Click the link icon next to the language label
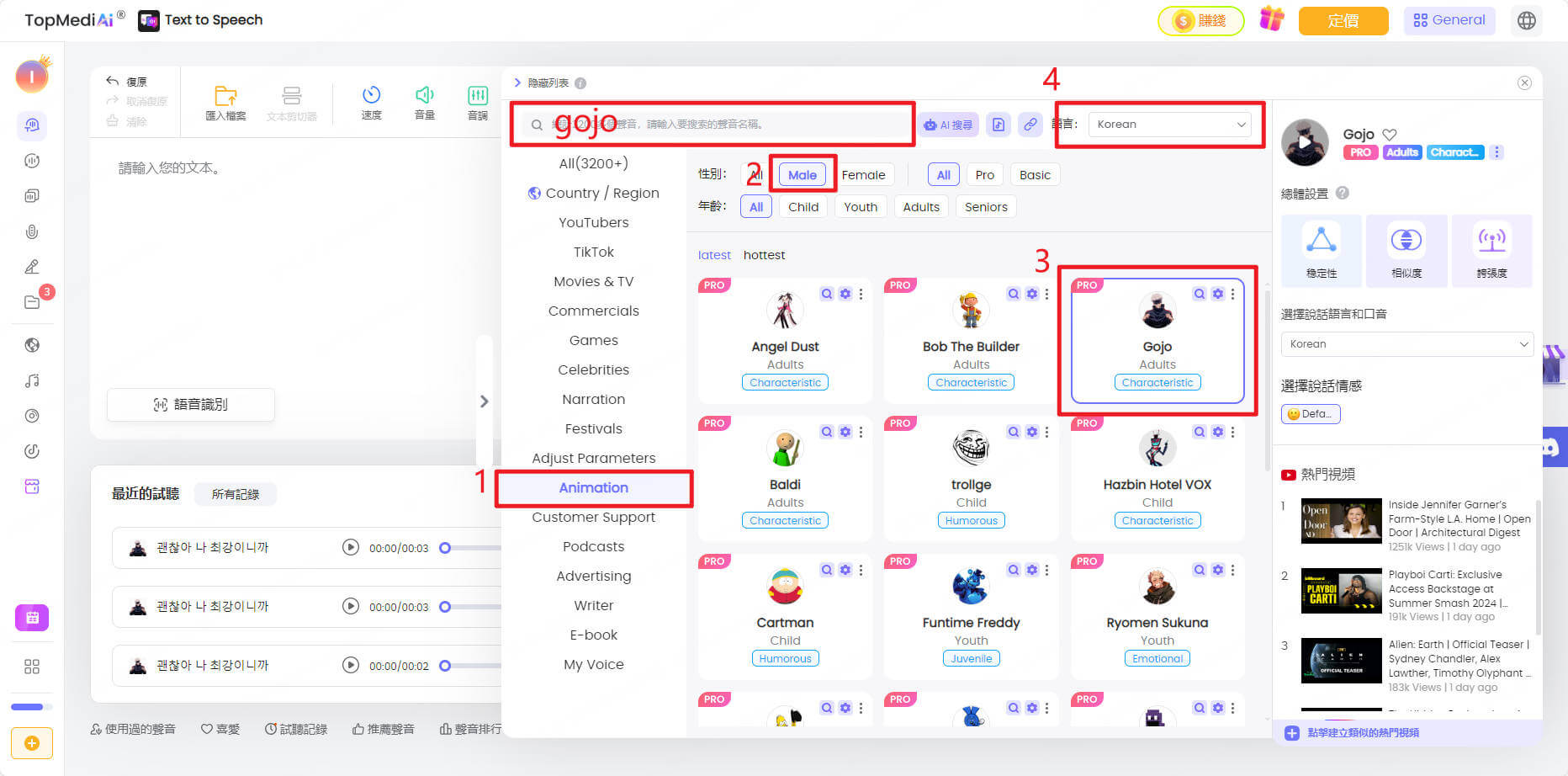 (1030, 125)
